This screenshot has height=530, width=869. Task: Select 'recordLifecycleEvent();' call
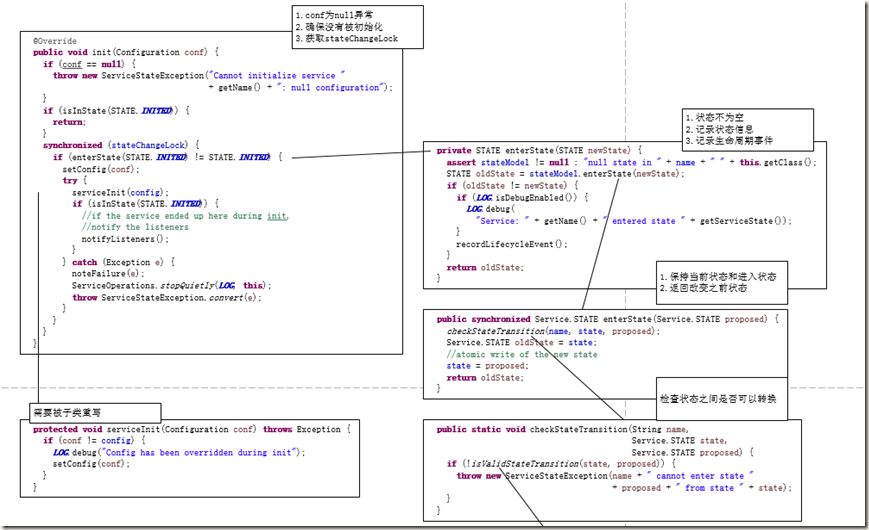tap(512, 244)
